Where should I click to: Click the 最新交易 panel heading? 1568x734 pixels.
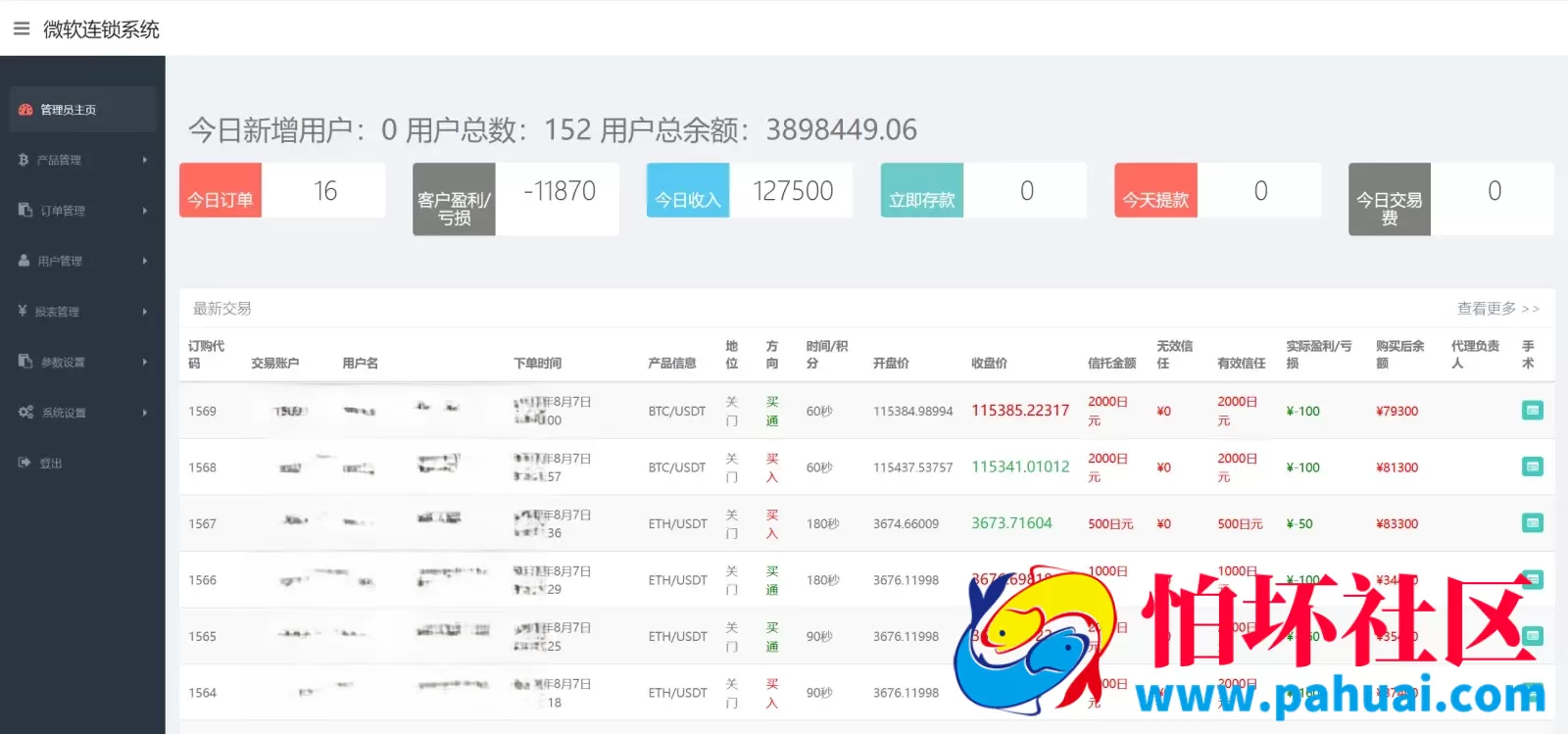(222, 308)
